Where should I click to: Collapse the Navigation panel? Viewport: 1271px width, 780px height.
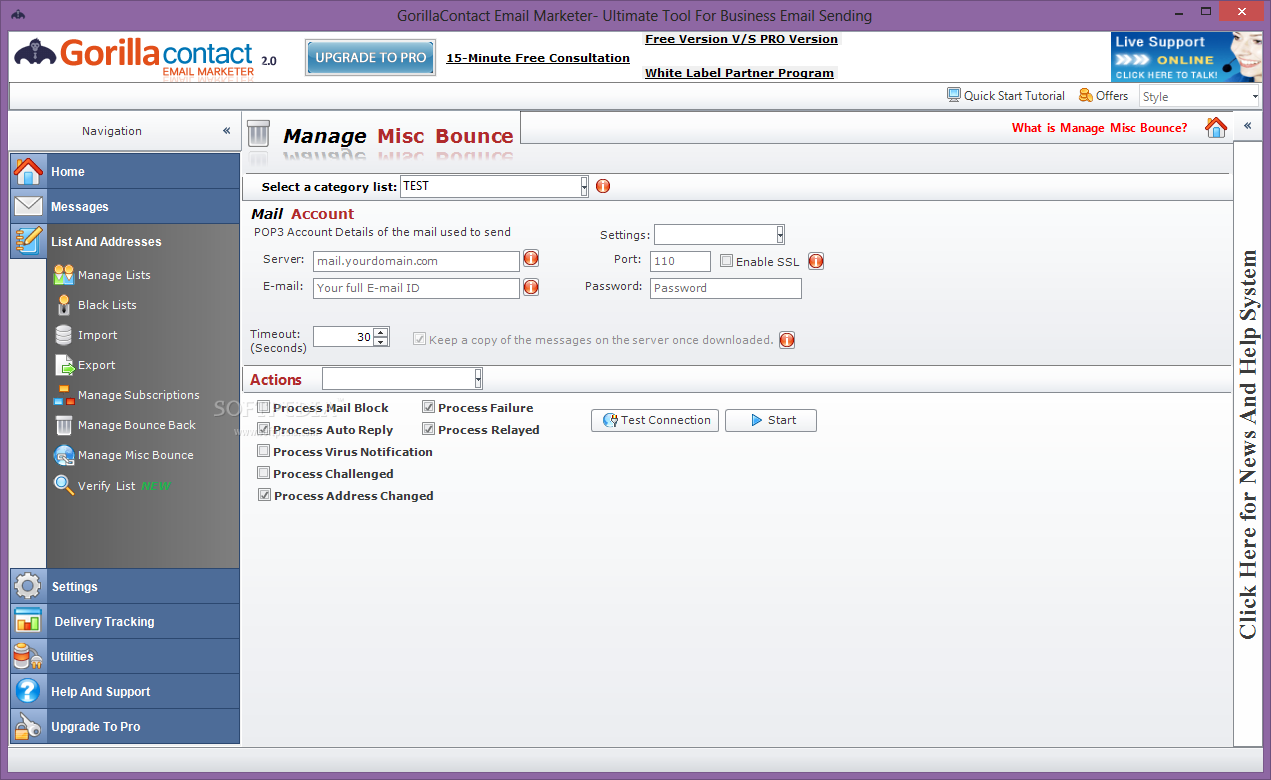point(227,131)
